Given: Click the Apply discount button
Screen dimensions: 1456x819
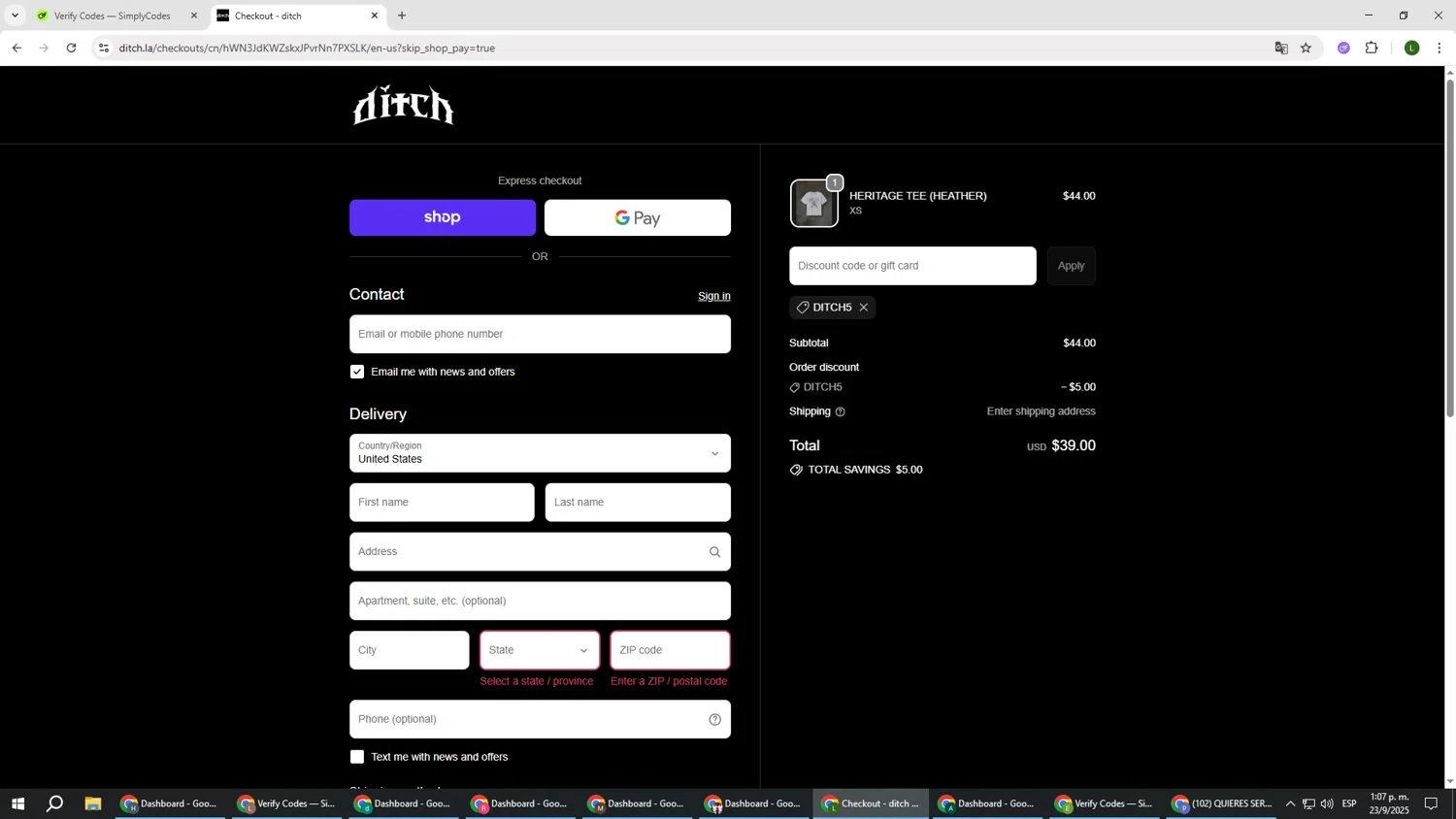Looking at the screenshot, I should (1072, 266).
